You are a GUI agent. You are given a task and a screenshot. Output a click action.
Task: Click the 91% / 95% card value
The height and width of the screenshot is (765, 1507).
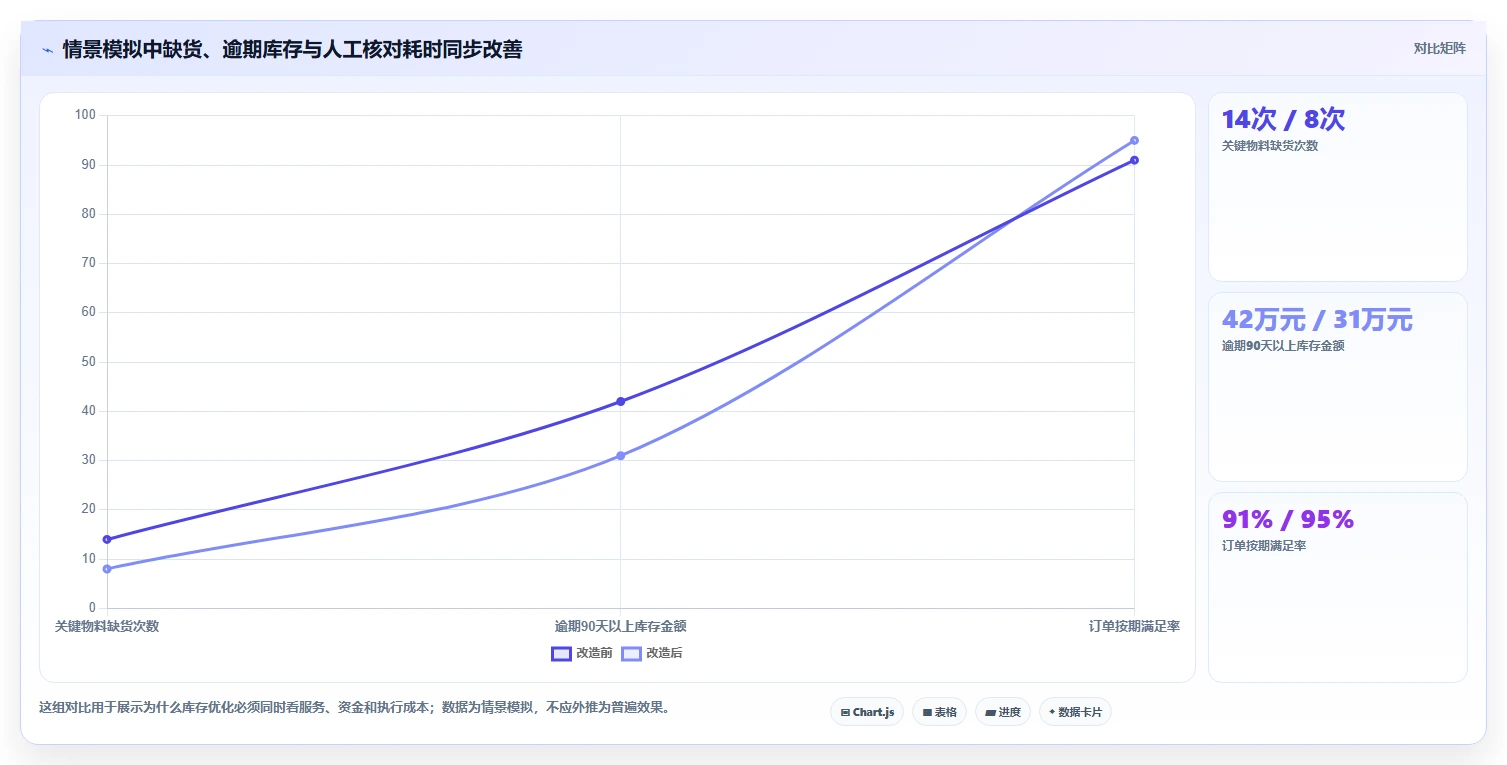[1287, 519]
